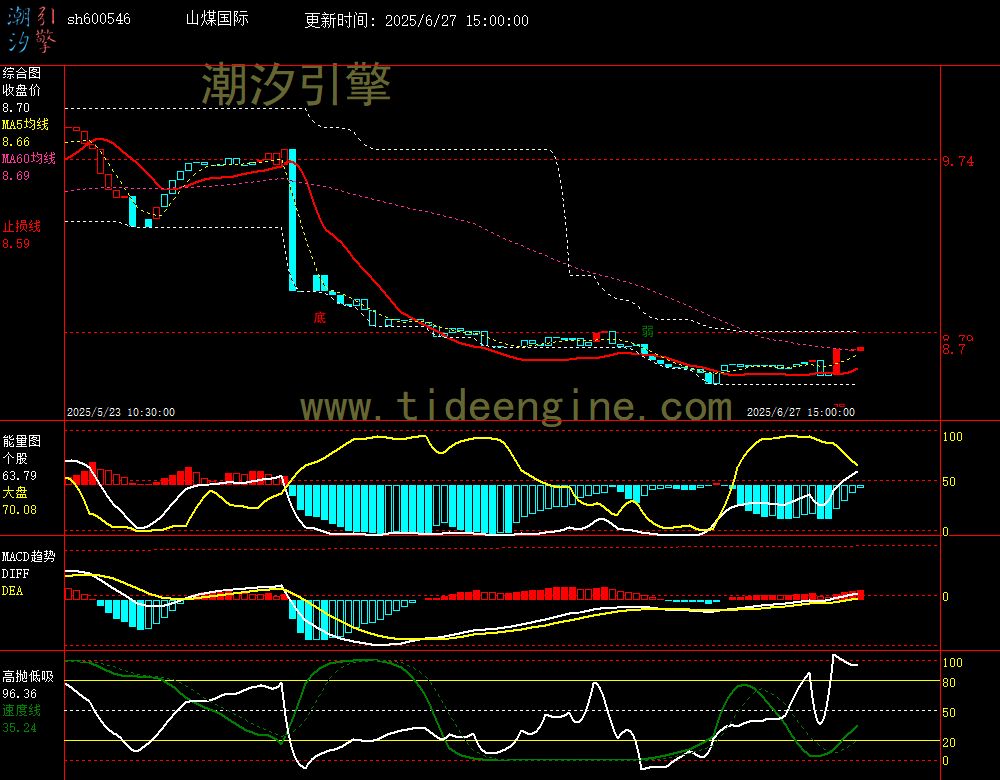Click the last tall red candlestick
The width and height of the screenshot is (1000, 780).
[x=837, y=361]
